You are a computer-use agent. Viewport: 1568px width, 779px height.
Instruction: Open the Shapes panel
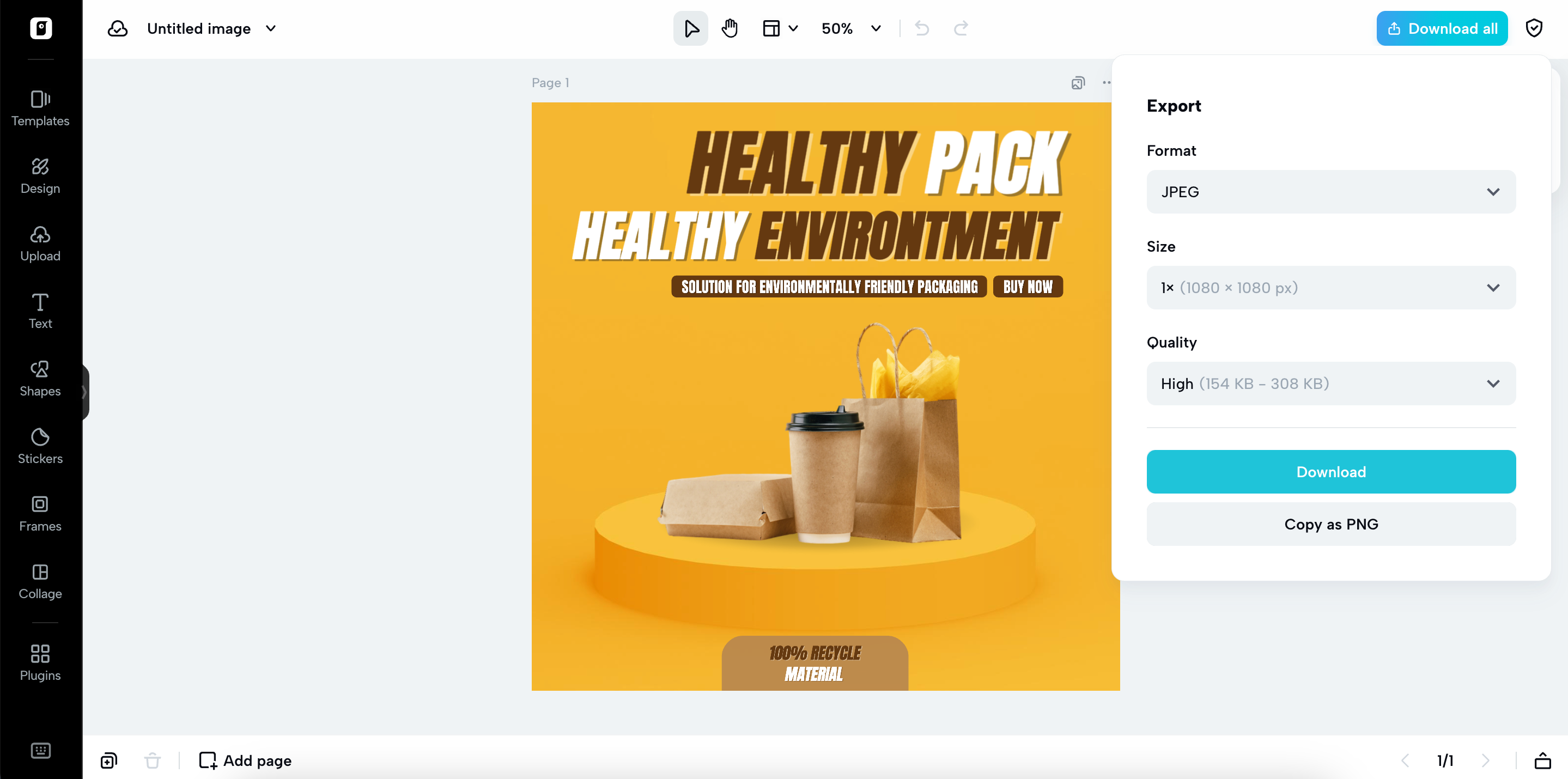[40, 378]
